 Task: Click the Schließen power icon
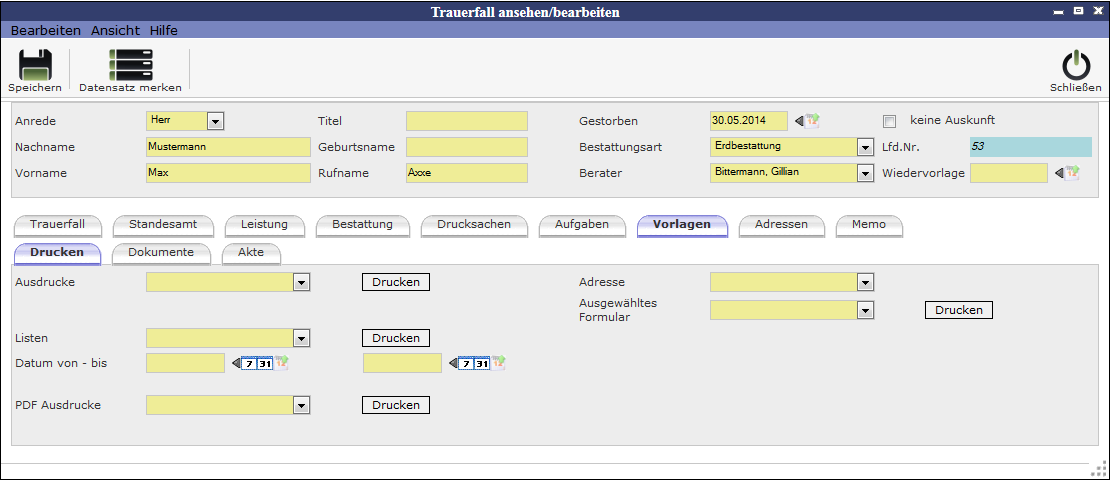[1076, 65]
